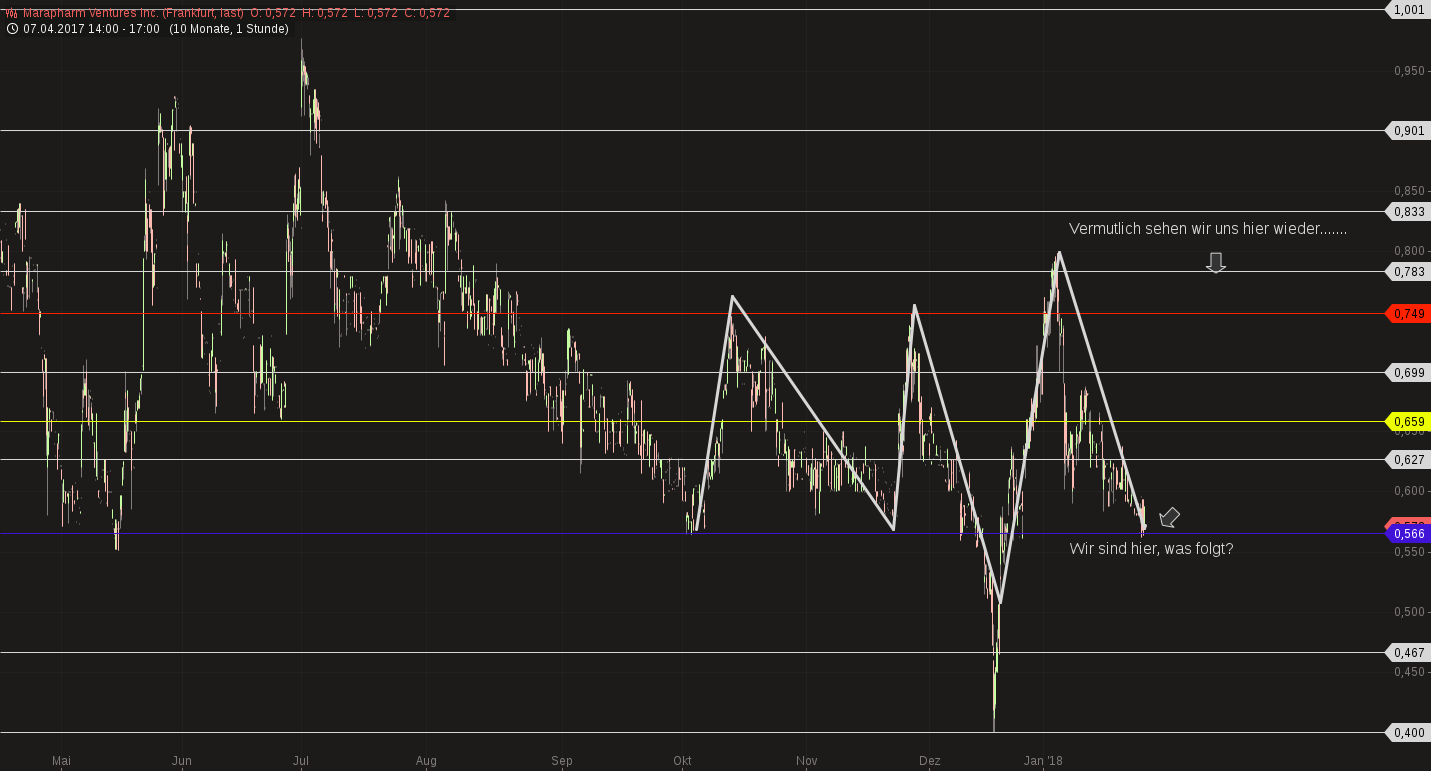The image size is (1431, 771).
Task: Click the '10 Monate, 1 Stunde' timeframe text
Action: pyautogui.click(x=228, y=29)
